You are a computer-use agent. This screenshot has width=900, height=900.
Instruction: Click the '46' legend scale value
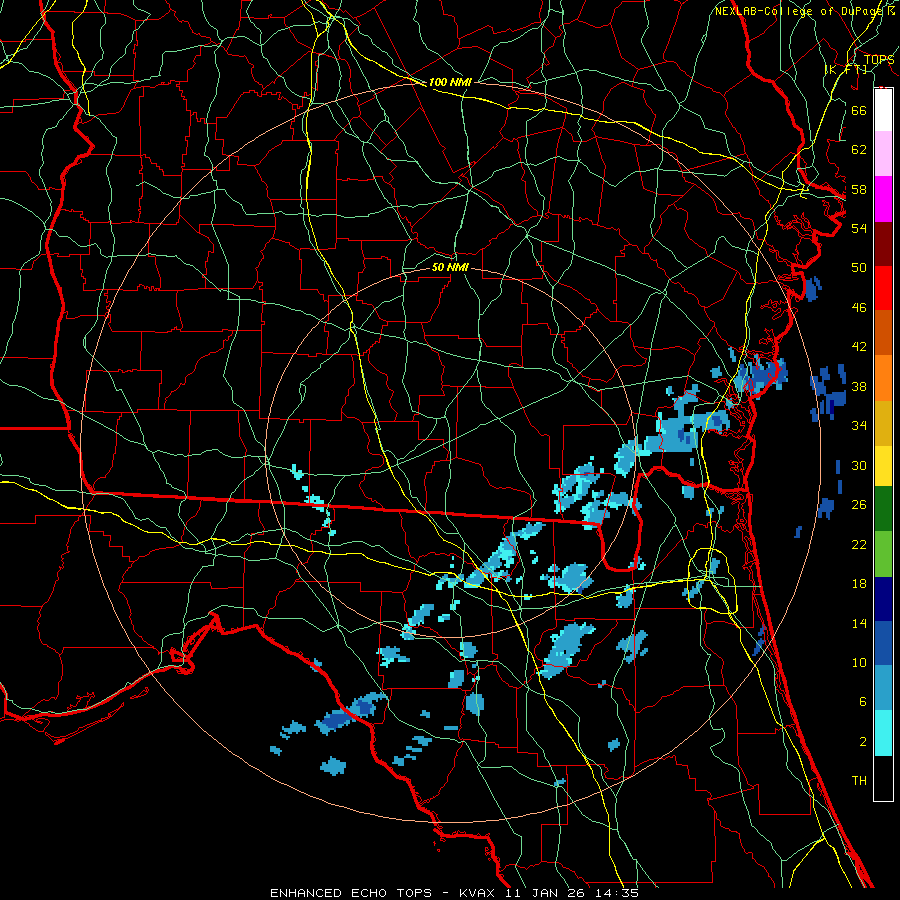[859, 308]
